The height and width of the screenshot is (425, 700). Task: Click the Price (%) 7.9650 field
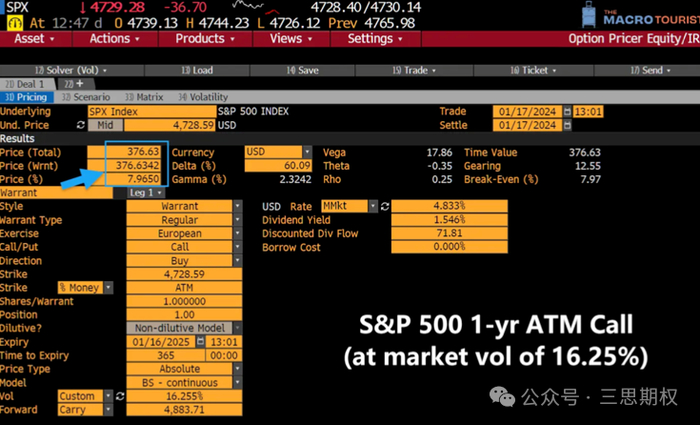click(x=124, y=179)
